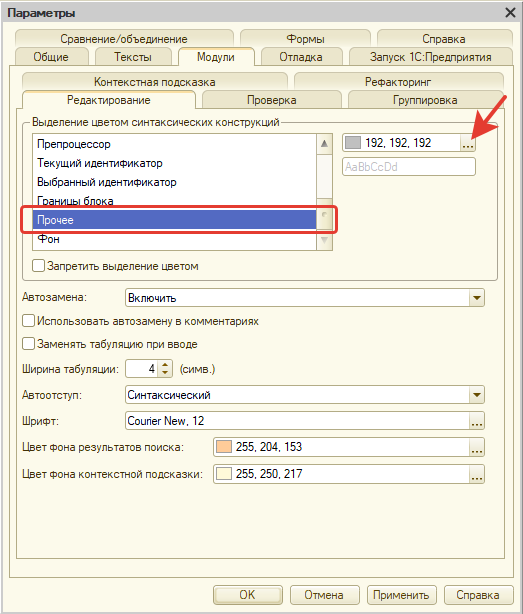Click syntax list scroll down arrow

point(324,240)
